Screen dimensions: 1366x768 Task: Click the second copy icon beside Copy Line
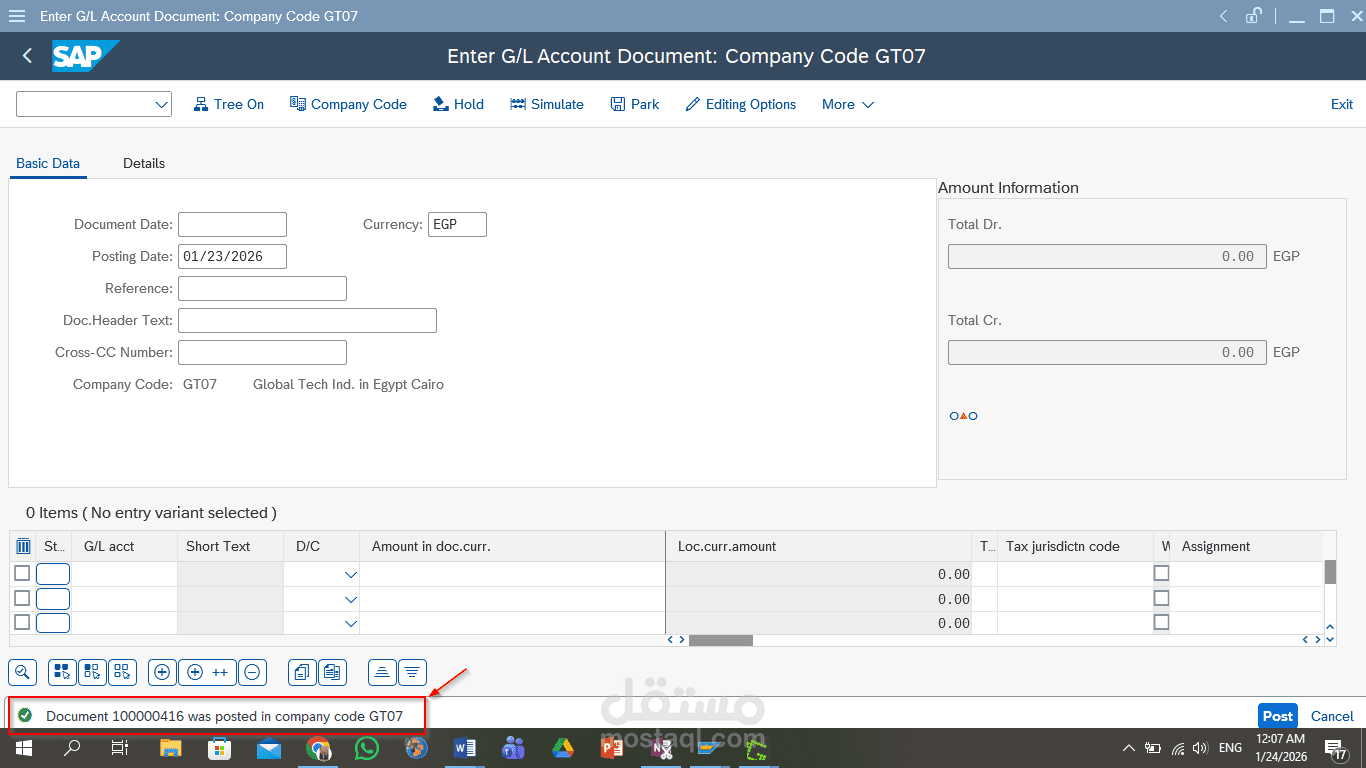(332, 672)
